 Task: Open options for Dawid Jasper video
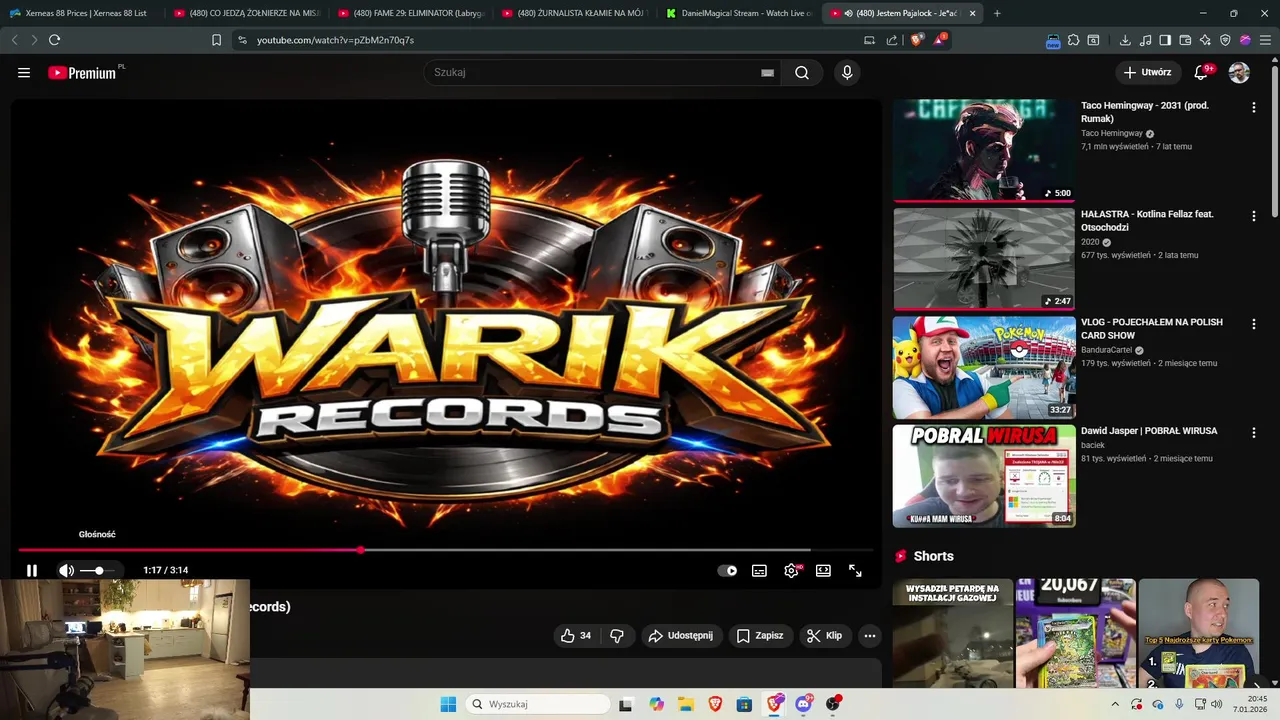1253,432
